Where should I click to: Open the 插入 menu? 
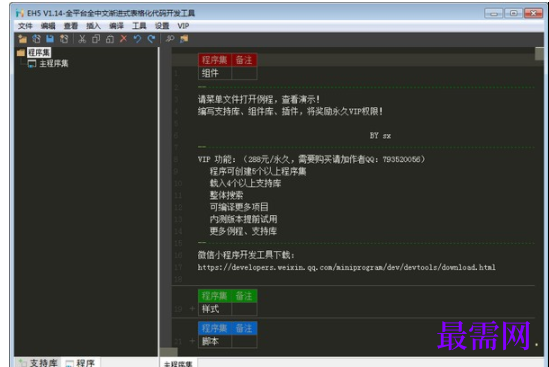pos(93,26)
